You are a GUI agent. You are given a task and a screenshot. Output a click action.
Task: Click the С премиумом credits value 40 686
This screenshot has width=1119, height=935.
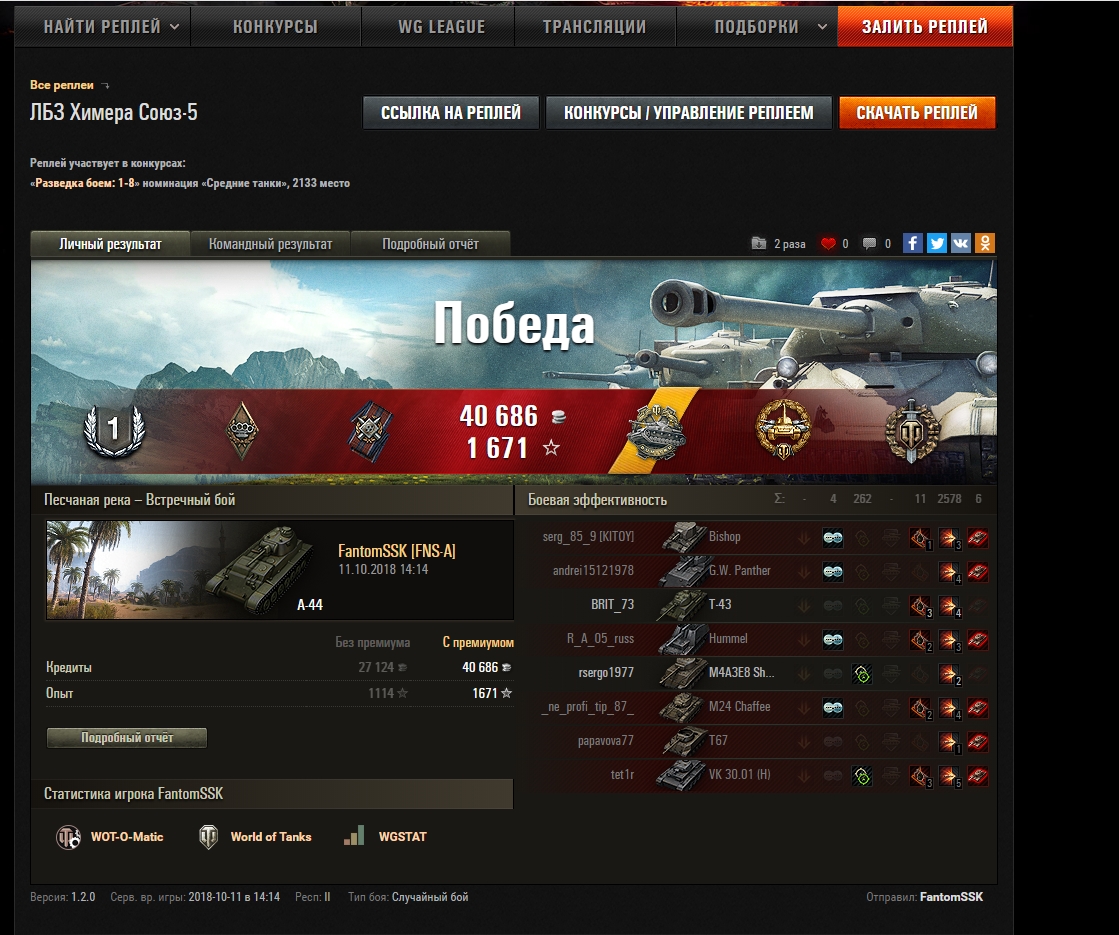click(487, 667)
